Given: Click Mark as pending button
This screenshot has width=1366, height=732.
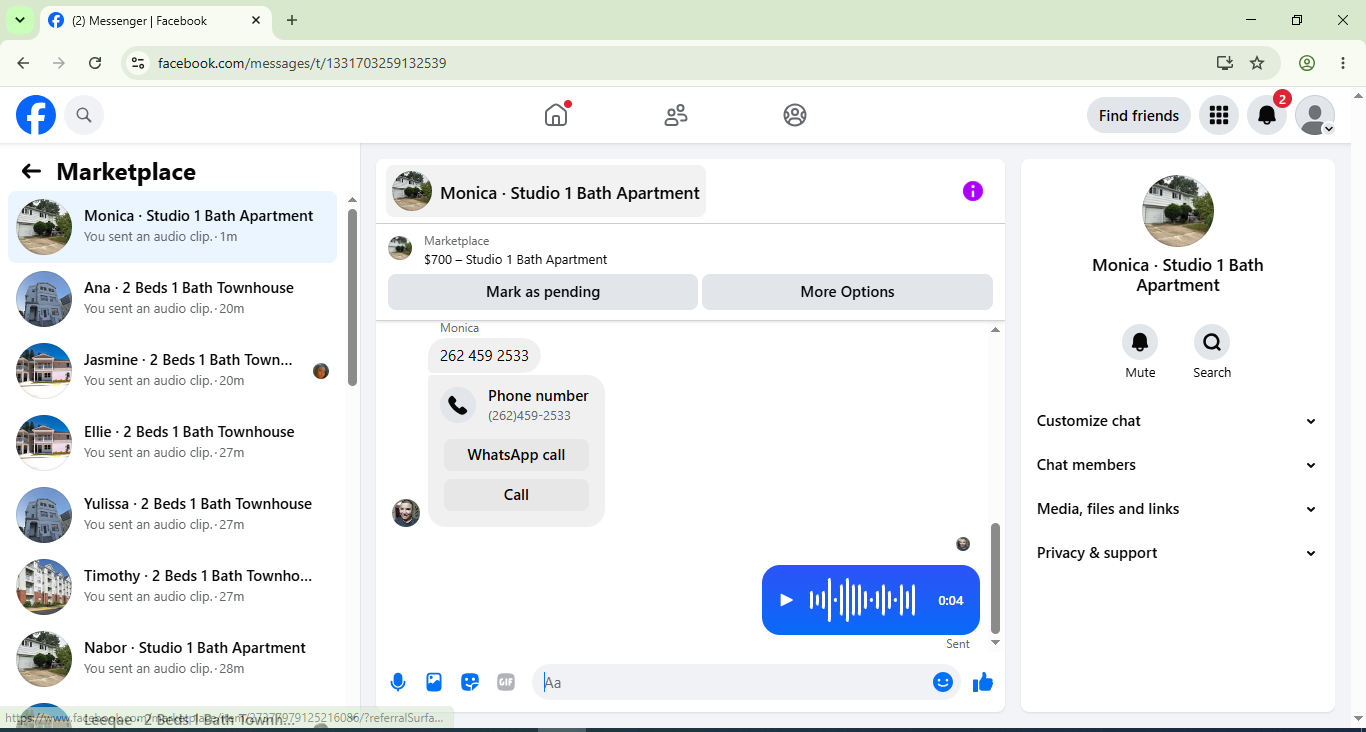Looking at the screenshot, I should pos(543,292).
